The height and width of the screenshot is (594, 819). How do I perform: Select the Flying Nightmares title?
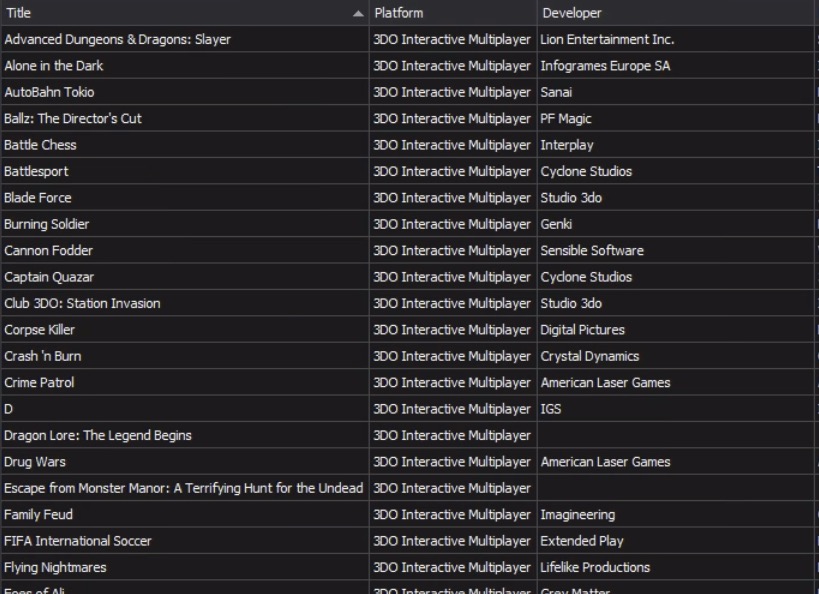click(x=55, y=567)
